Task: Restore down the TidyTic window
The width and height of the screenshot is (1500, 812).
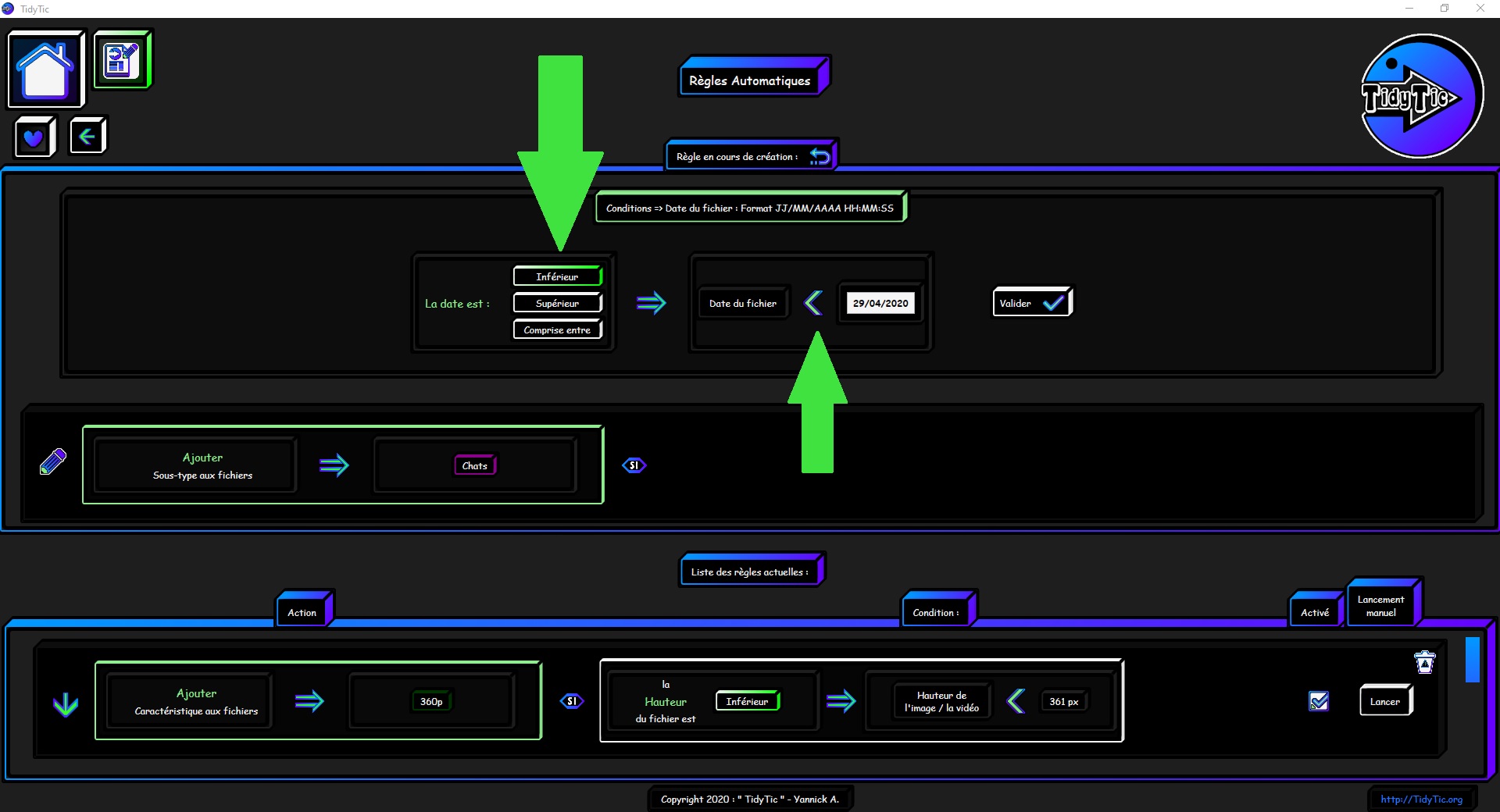Action: click(x=1445, y=9)
